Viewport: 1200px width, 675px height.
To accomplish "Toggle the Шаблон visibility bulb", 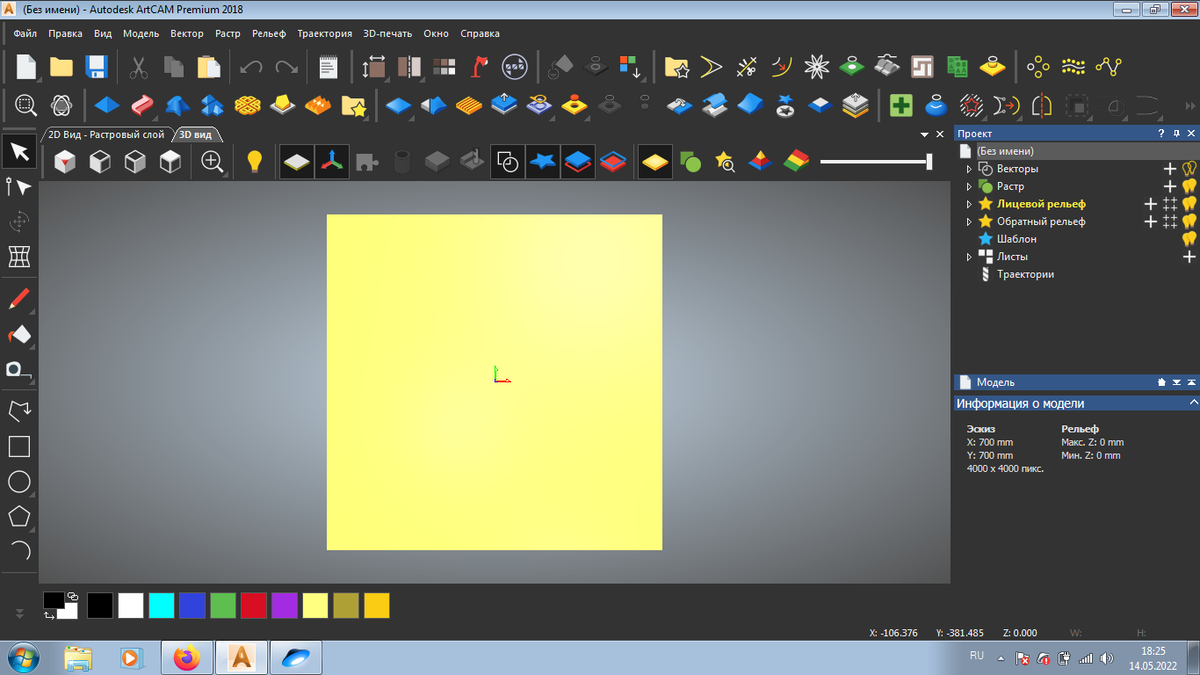I will pos(1189,239).
